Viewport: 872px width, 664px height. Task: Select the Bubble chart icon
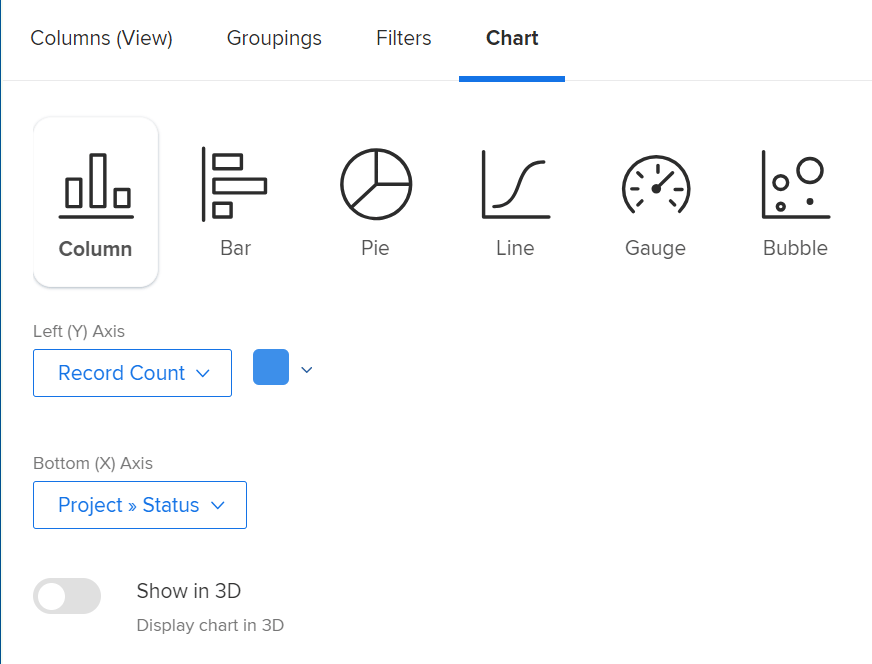795,184
